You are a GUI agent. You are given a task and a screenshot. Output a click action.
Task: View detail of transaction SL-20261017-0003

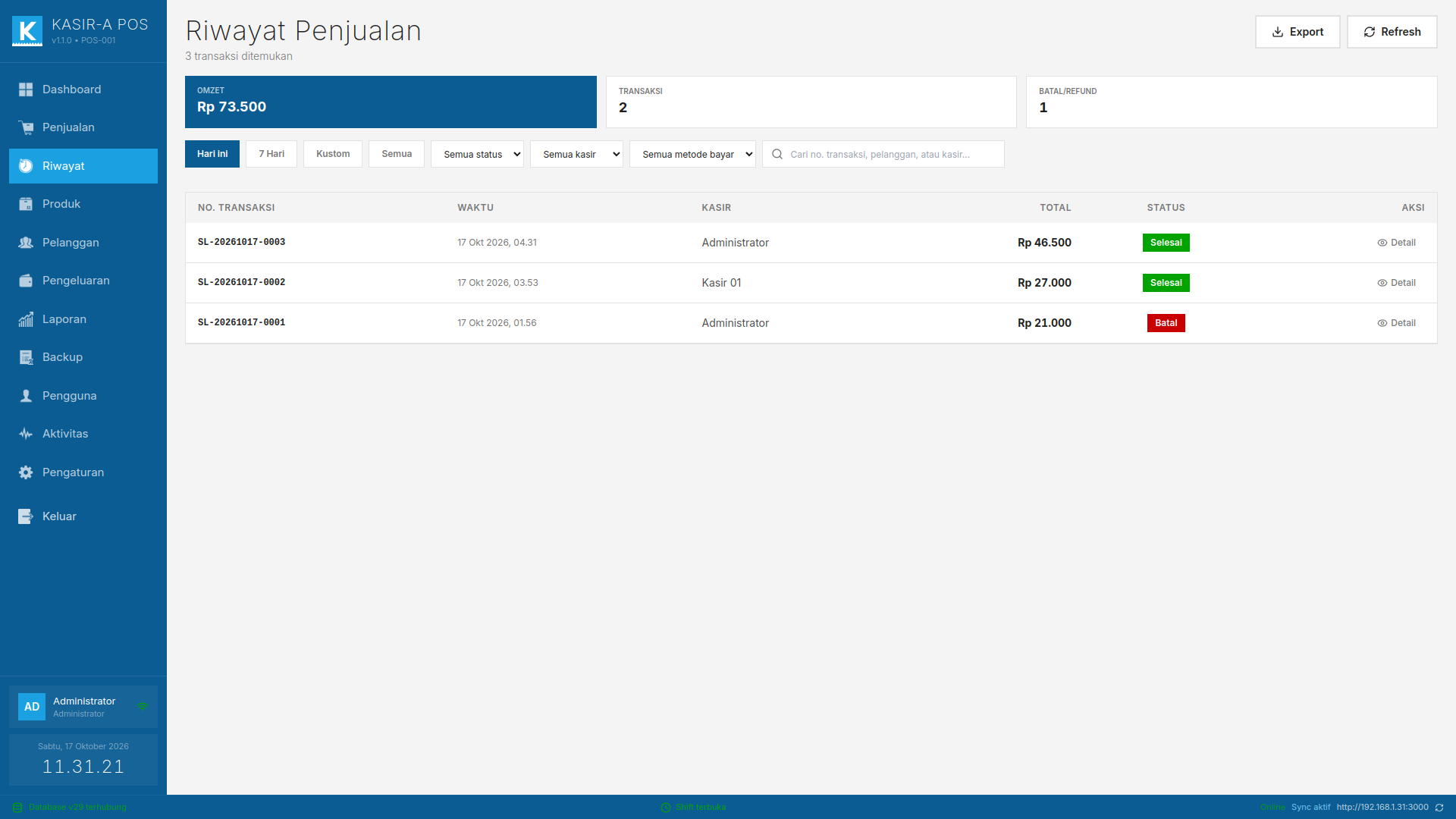click(1397, 243)
